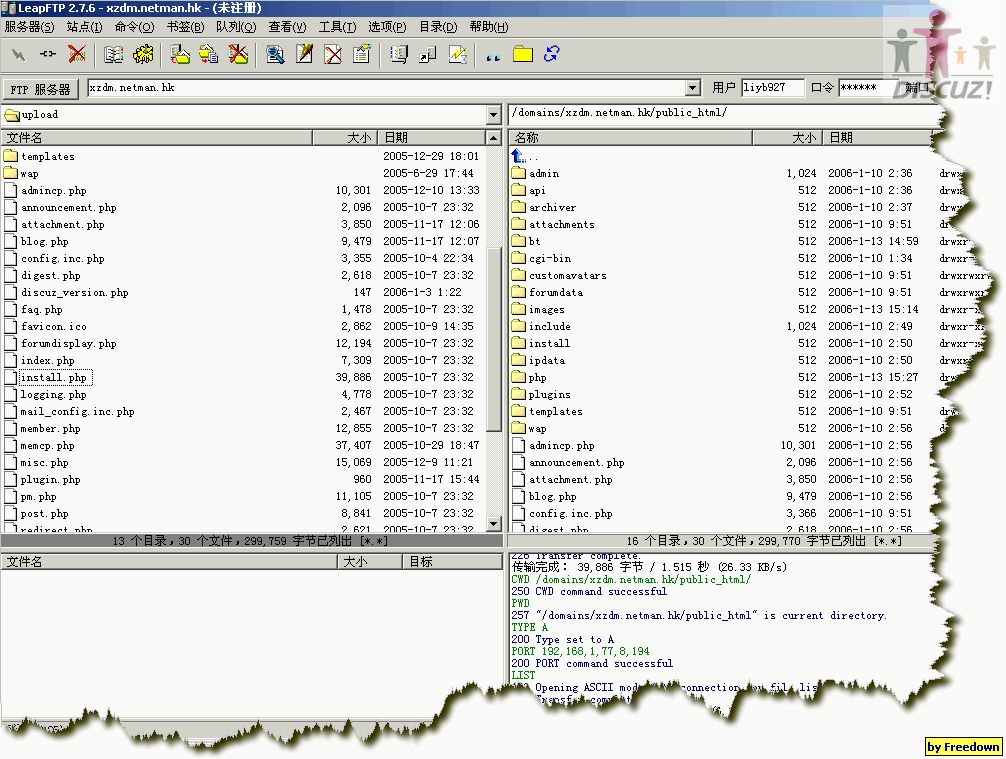Click the crossed-out folder transfer icon
This screenshot has height=759, width=1006.
point(238,55)
